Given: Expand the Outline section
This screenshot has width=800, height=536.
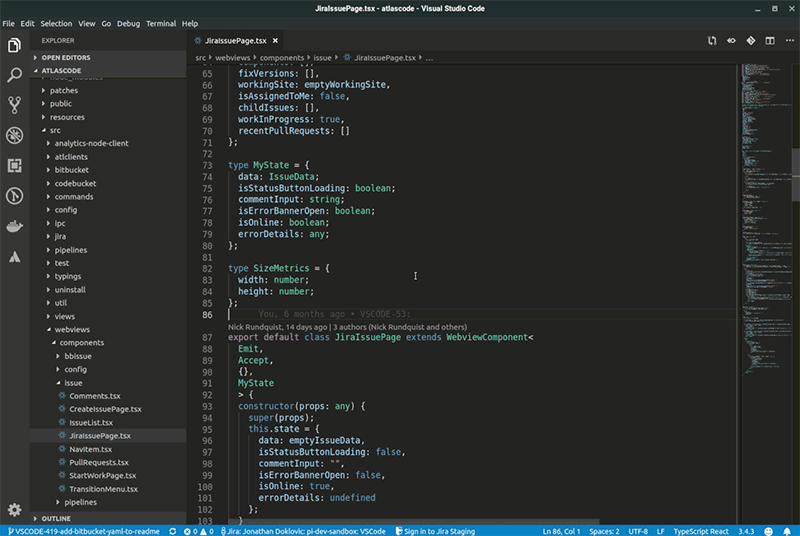Looking at the screenshot, I should pos(108,518).
